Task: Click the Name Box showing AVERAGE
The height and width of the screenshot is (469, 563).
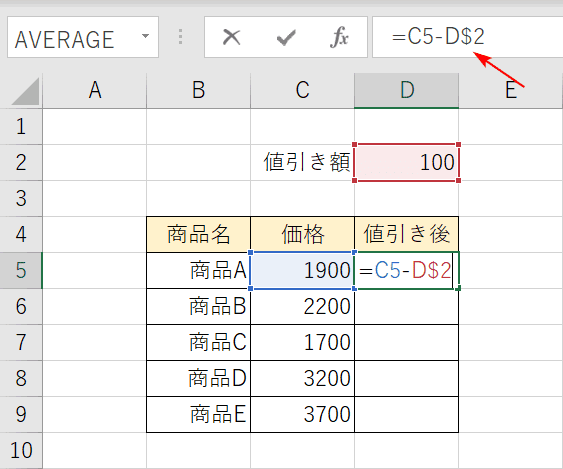Action: [x=83, y=37]
